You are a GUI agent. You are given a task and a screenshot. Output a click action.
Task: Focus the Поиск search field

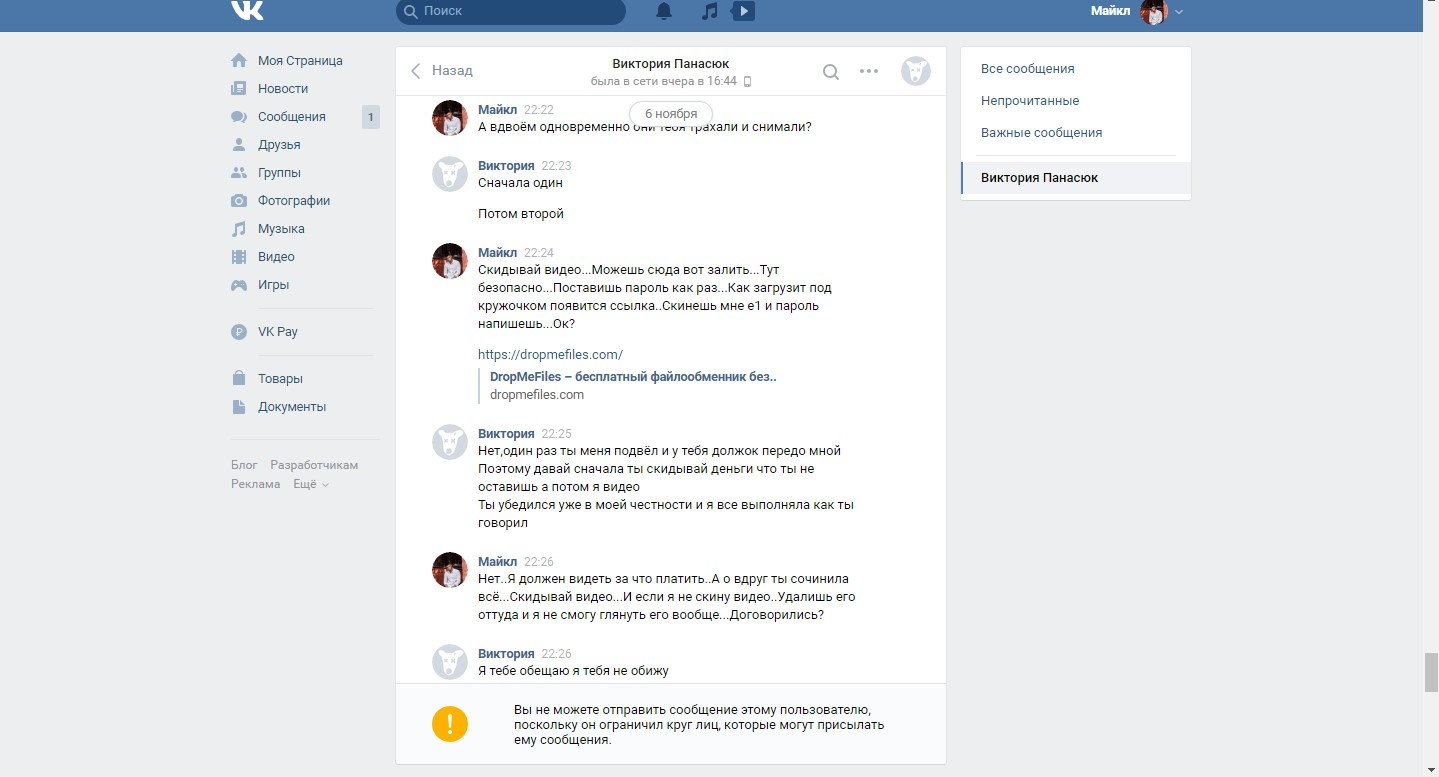(520, 11)
